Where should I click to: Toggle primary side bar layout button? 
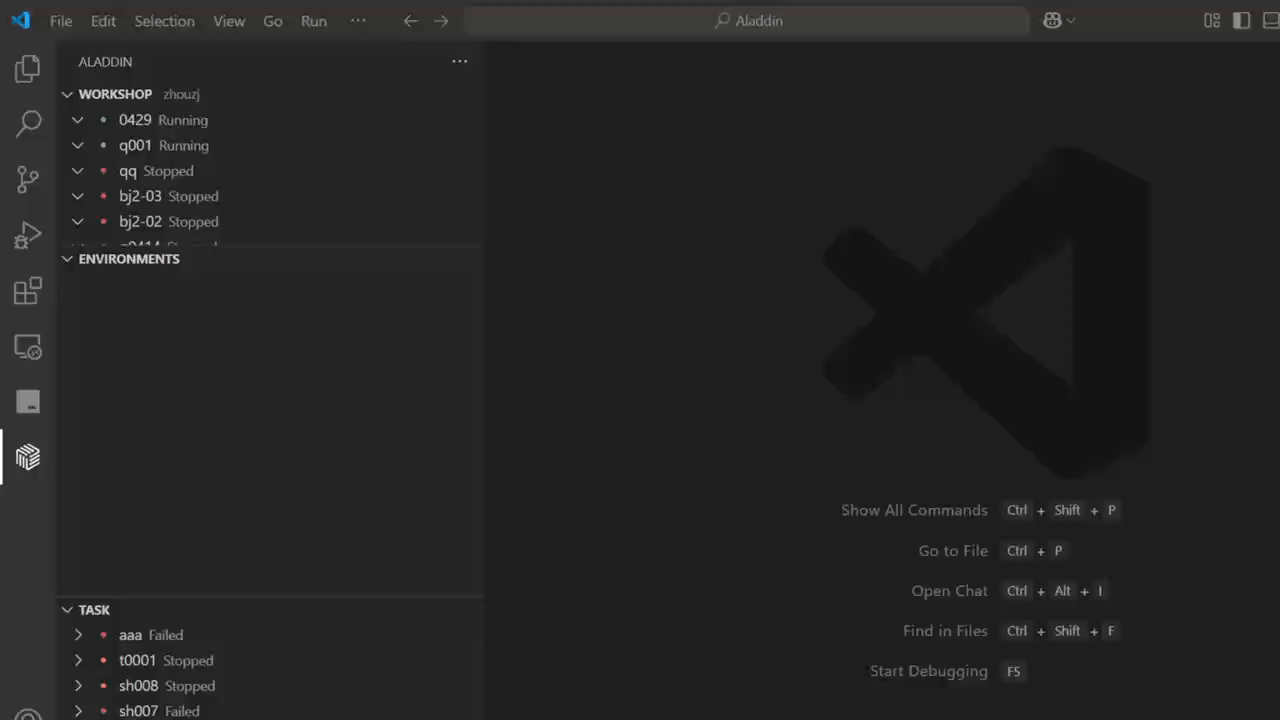tap(1241, 21)
